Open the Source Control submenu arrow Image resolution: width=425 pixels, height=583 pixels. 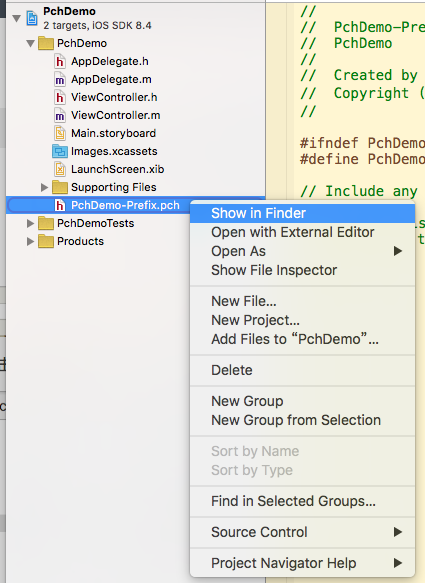point(398,532)
